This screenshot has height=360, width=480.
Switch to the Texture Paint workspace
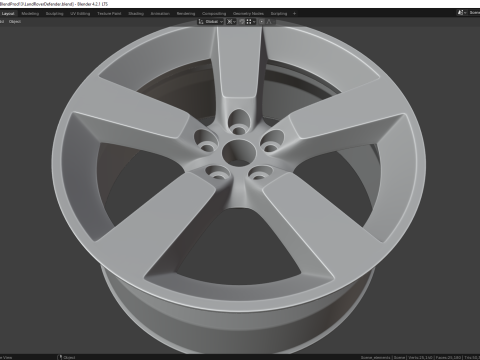pos(109,14)
